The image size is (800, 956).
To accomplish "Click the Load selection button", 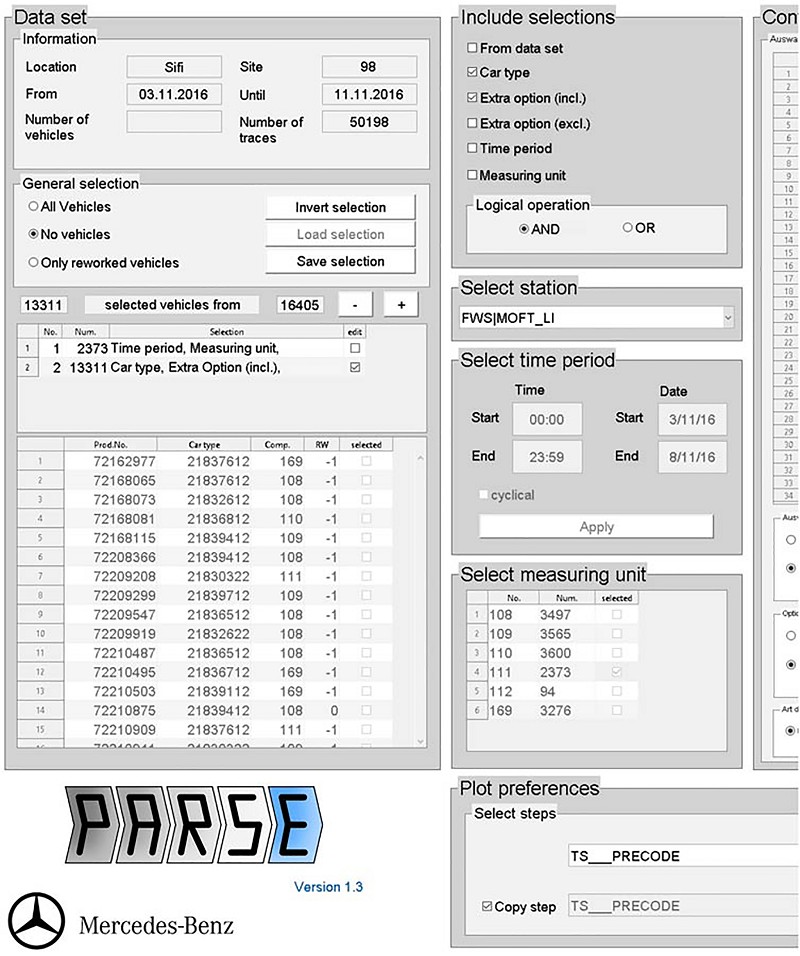I will point(340,234).
